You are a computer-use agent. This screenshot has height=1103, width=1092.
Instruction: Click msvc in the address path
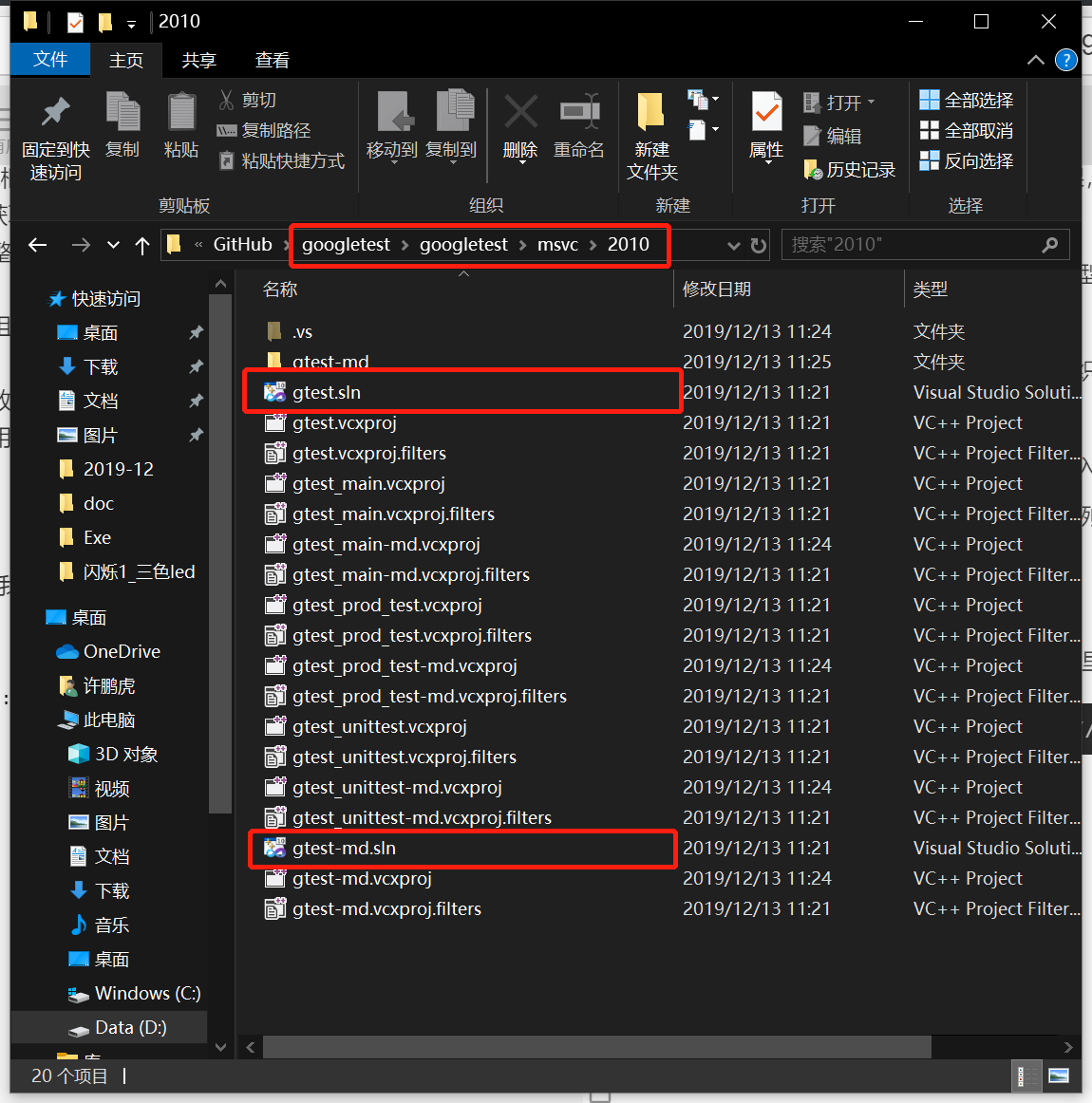[558, 245]
